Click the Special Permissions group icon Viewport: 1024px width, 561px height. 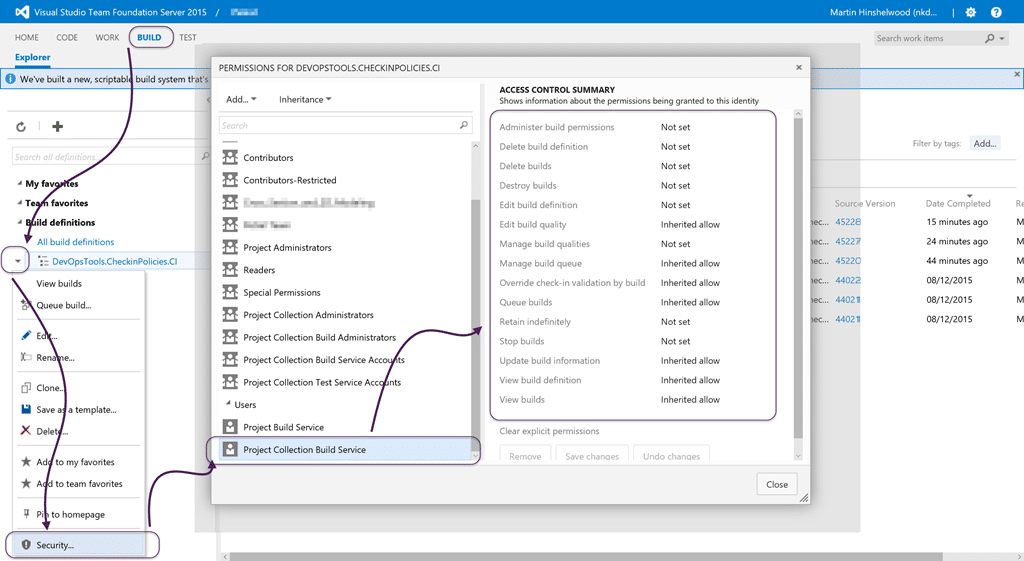[x=230, y=292]
